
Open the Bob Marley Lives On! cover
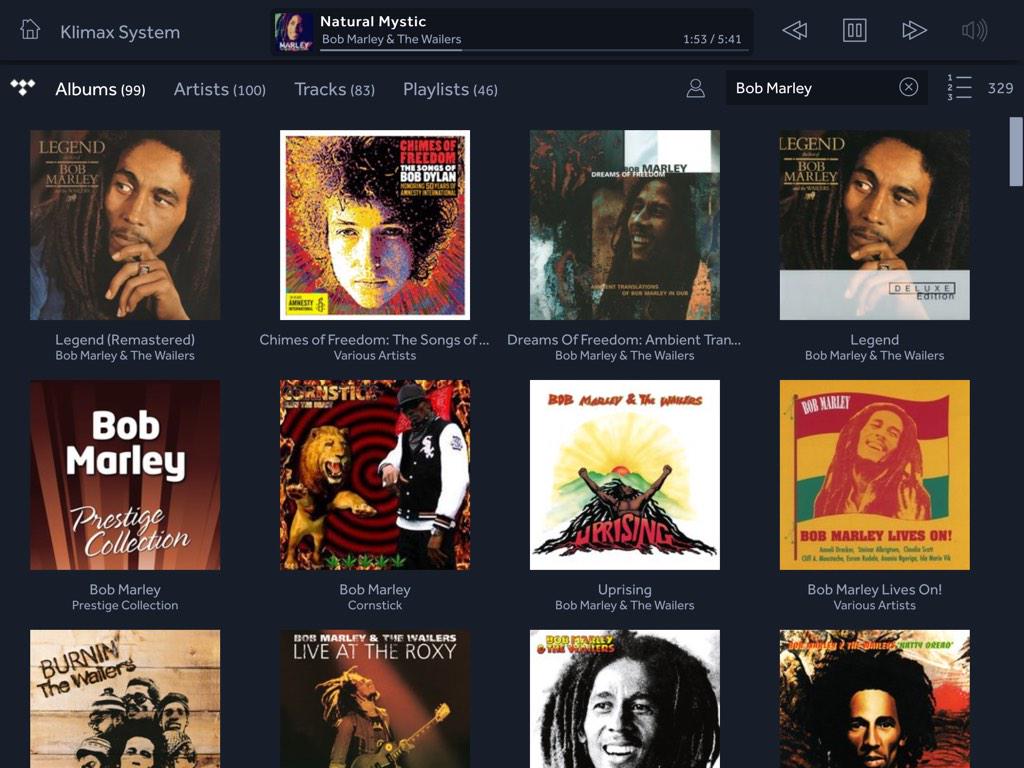(x=874, y=475)
